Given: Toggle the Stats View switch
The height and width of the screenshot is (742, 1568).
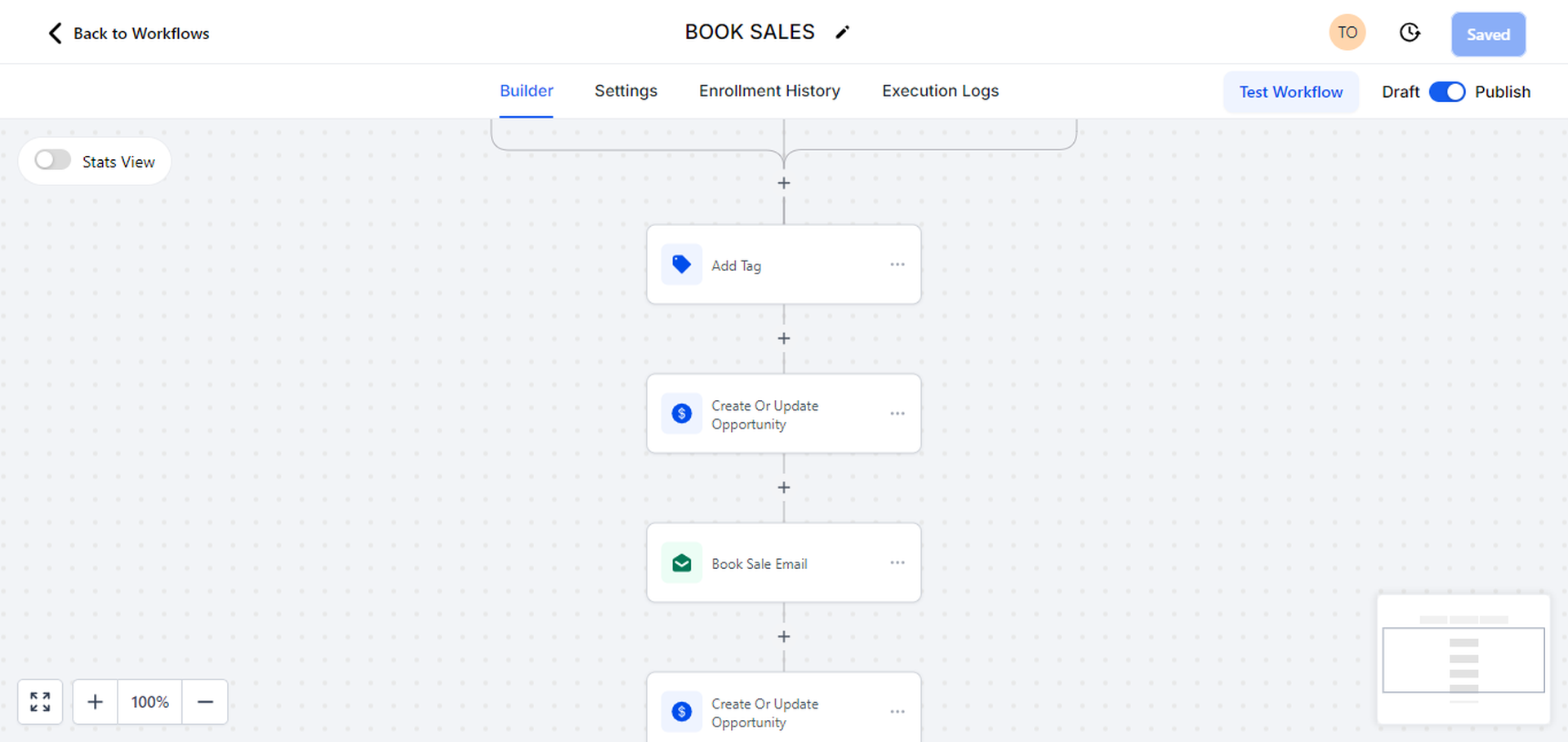Looking at the screenshot, I should click(53, 160).
